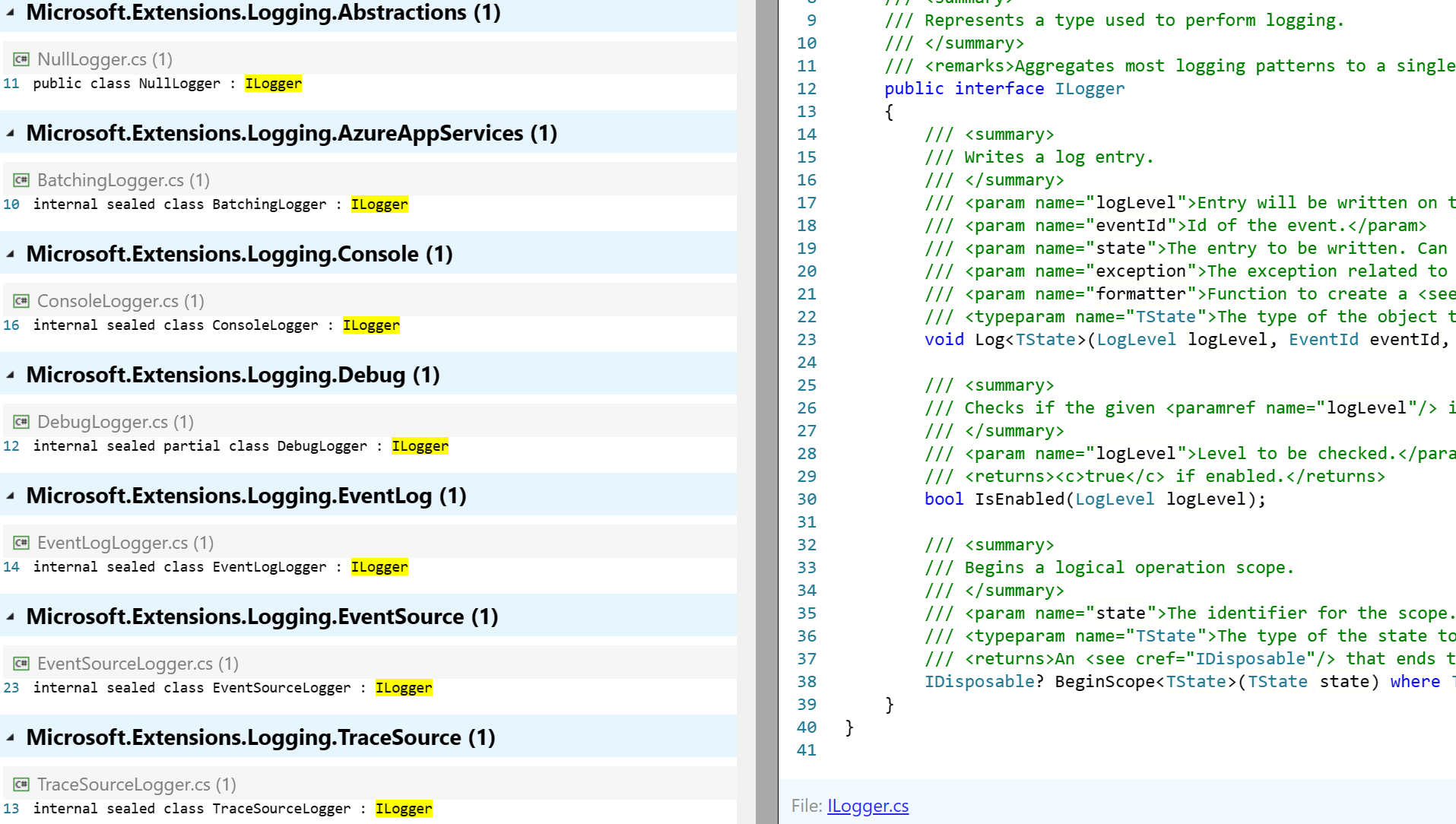Click the C# file icon beside TraceSourceLogger.cs

point(21,784)
